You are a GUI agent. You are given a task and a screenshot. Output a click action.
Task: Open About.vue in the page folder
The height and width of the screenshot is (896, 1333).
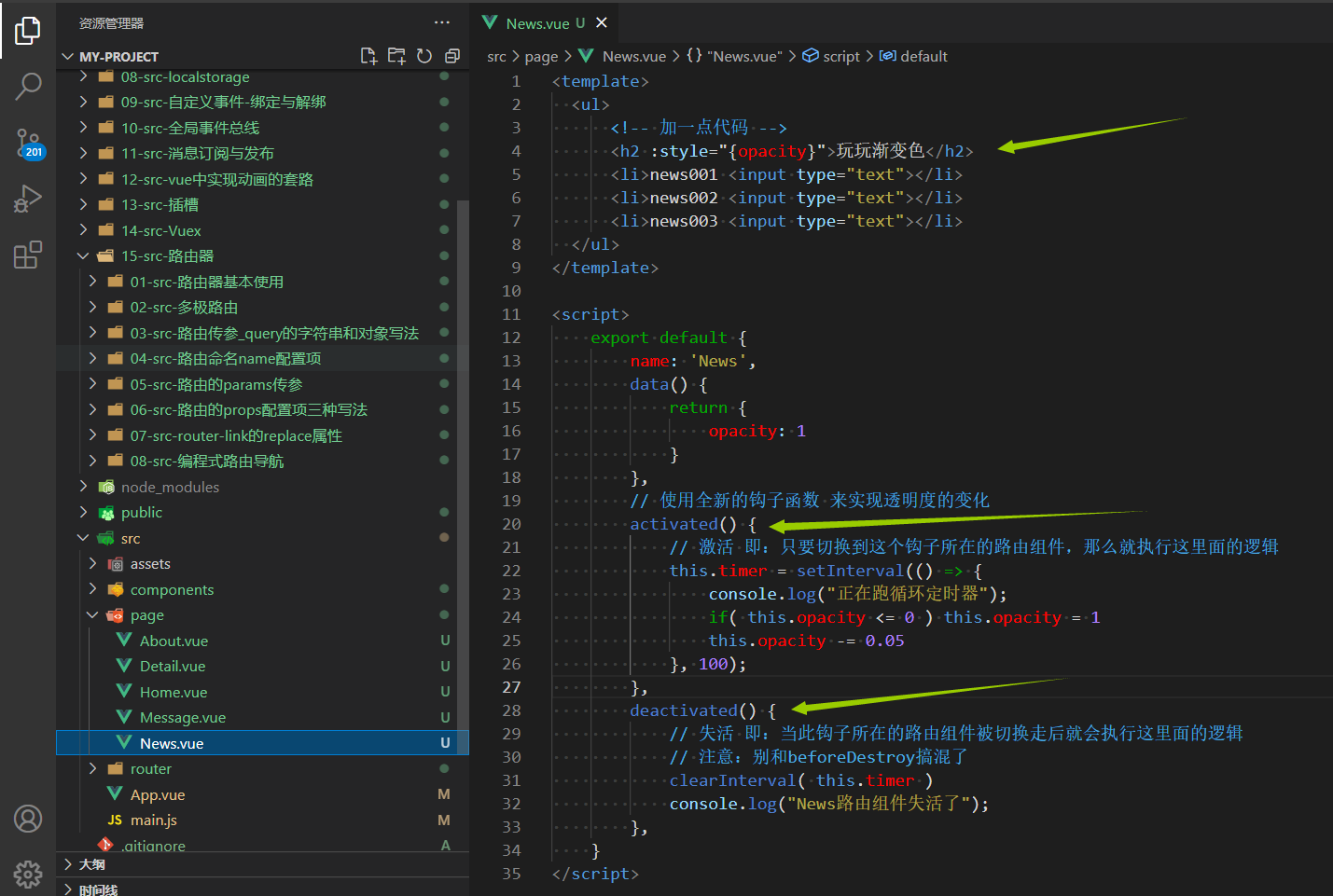pyautogui.click(x=174, y=641)
